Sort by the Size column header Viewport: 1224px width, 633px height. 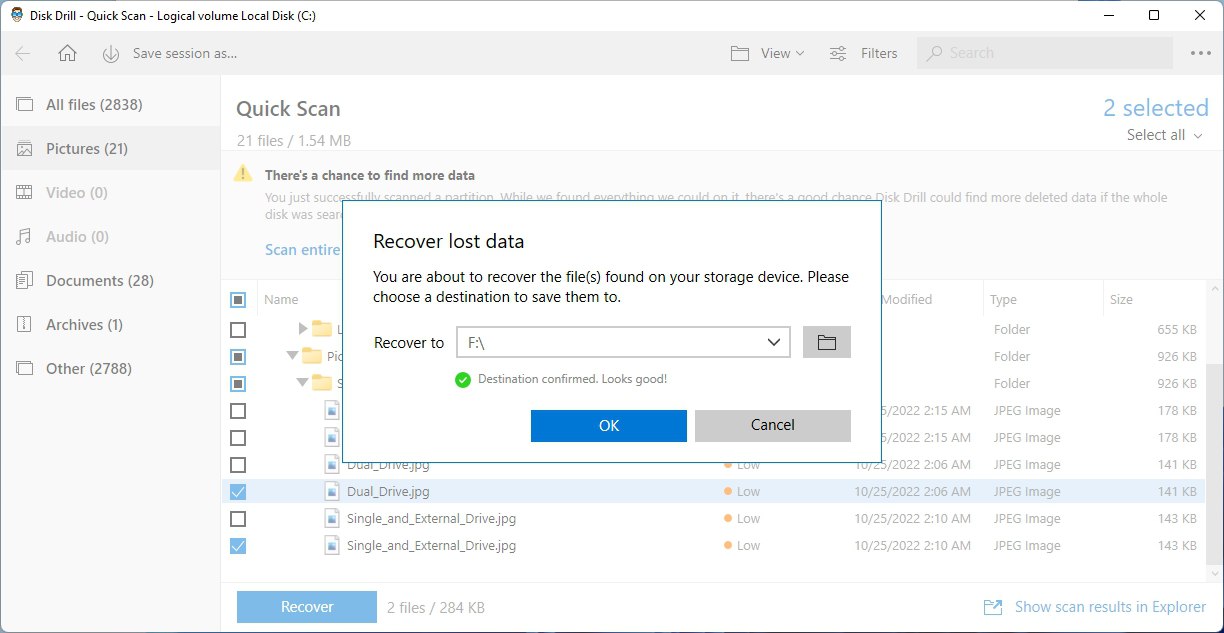pyautogui.click(x=1121, y=299)
